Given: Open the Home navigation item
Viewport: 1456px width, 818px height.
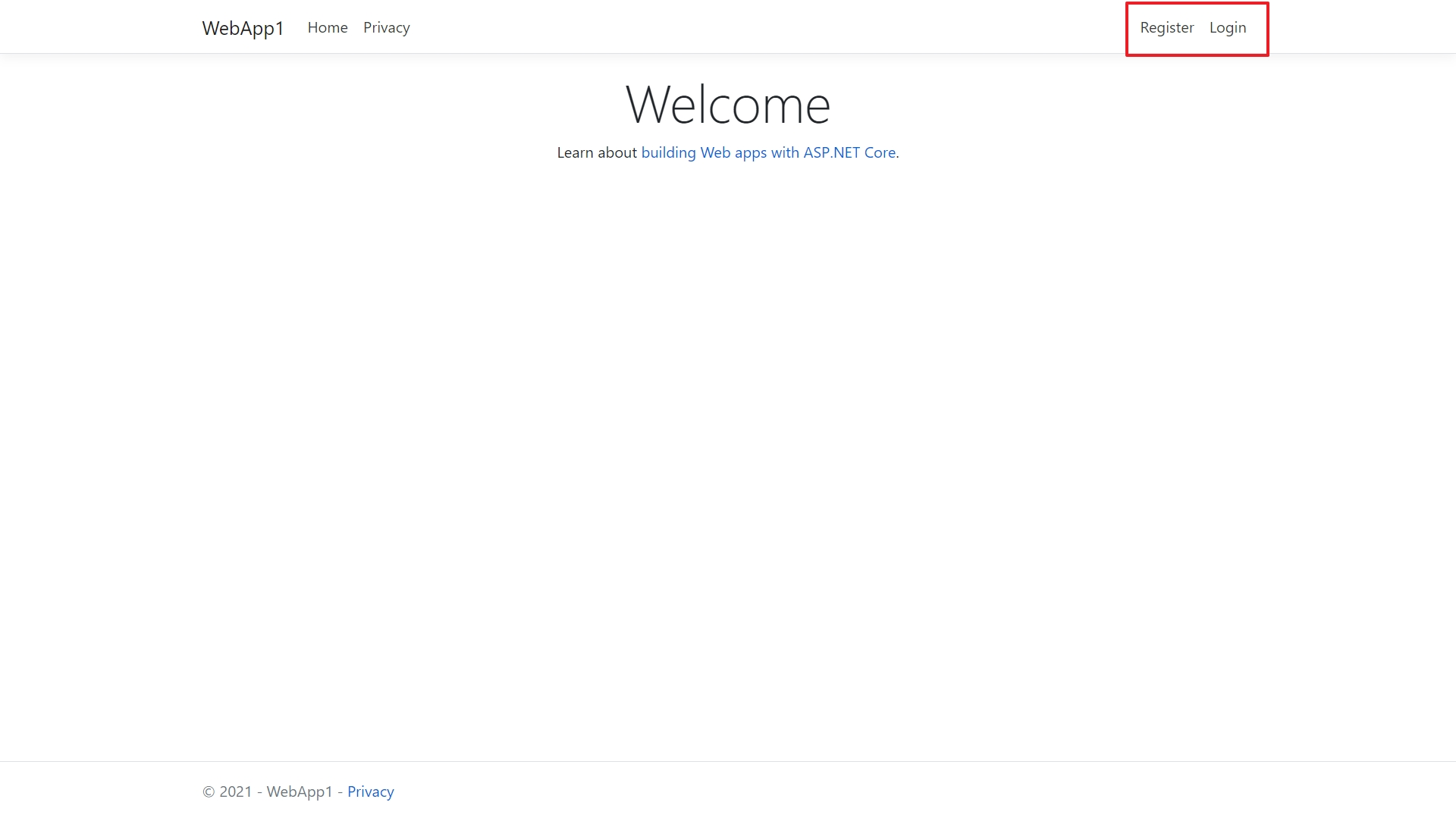Looking at the screenshot, I should tap(328, 27).
